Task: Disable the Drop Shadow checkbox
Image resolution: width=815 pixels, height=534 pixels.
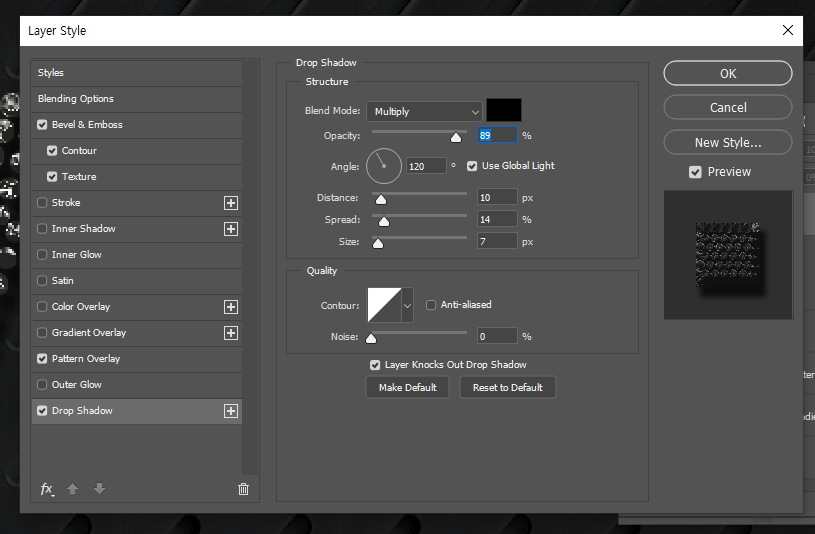Action: click(x=42, y=411)
